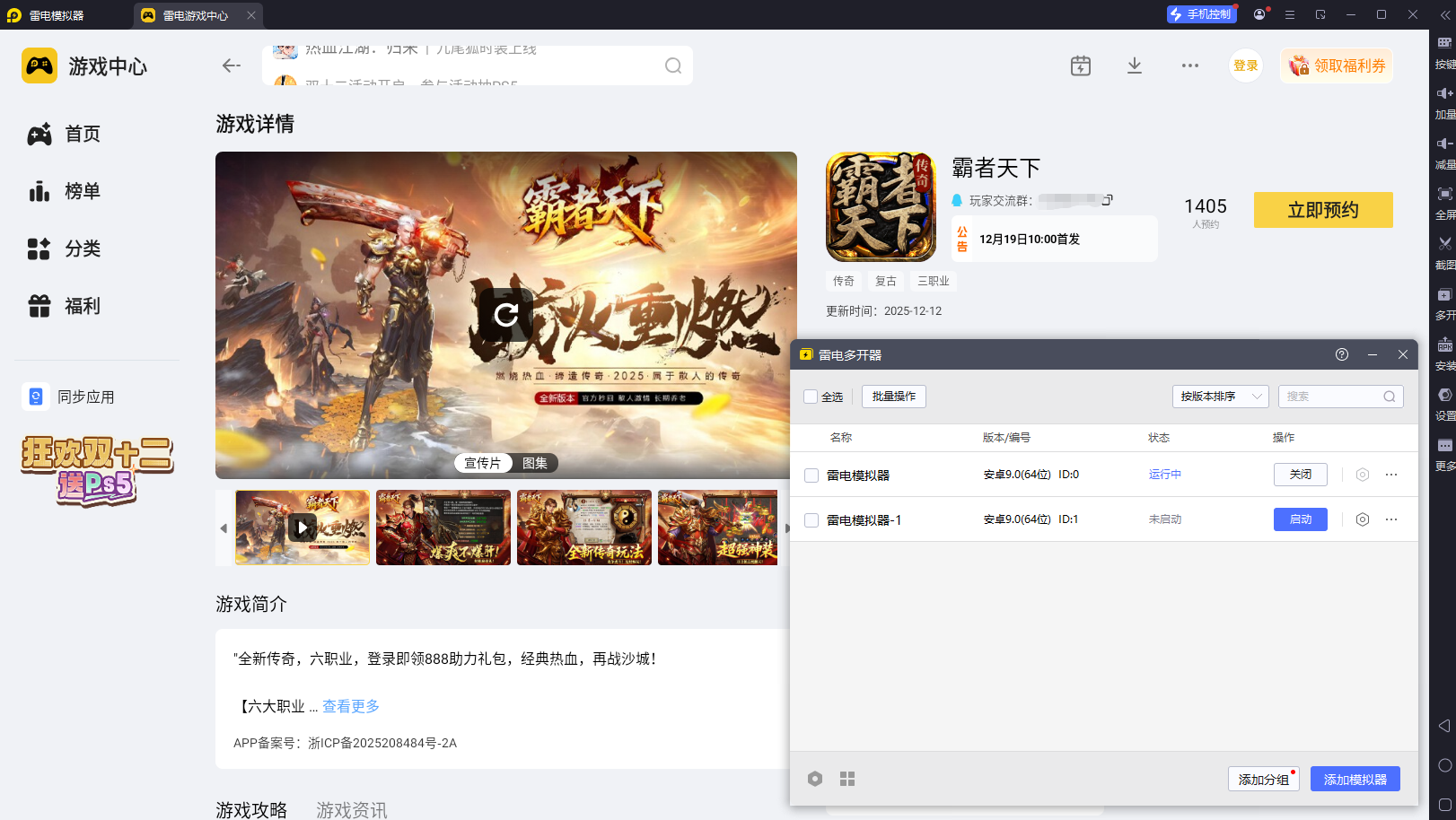This screenshot has width=1456, height=820.
Task: Click the 立即预约 reserve button
Action: tap(1323, 210)
